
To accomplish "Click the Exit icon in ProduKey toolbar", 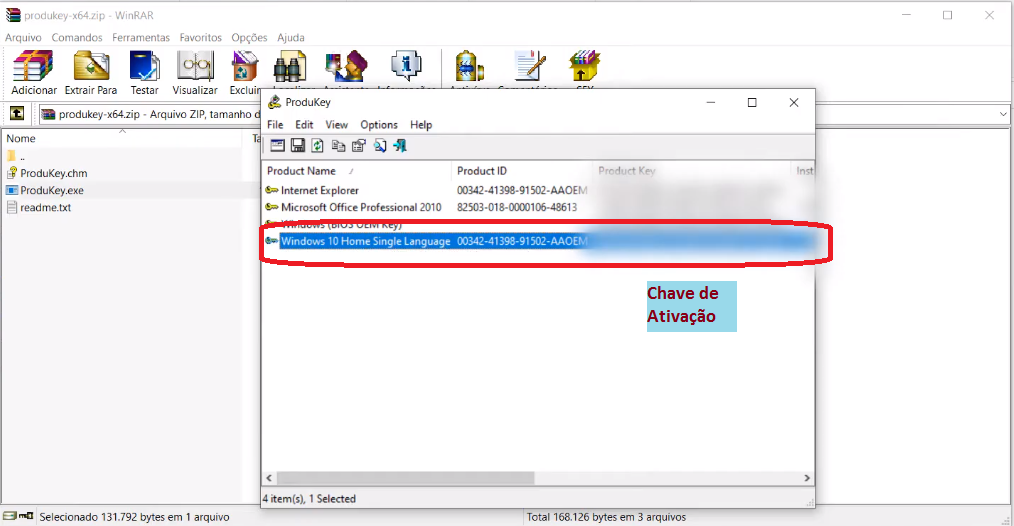I will tap(400, 146).
